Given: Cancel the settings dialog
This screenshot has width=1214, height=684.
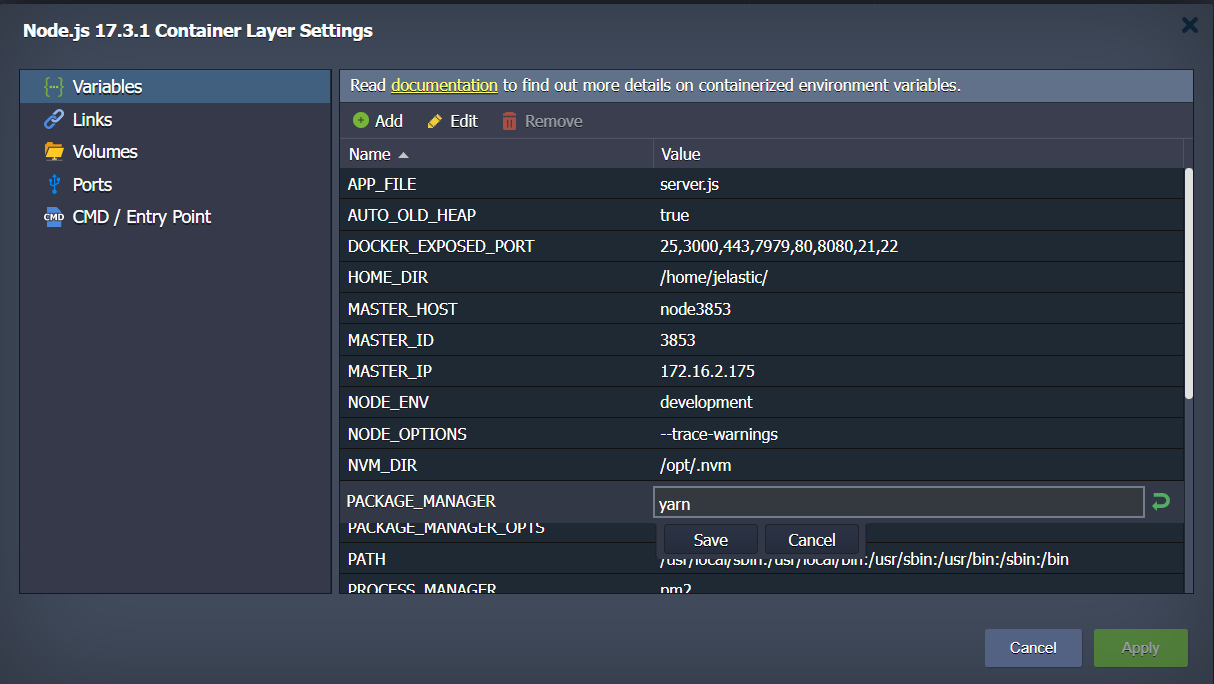Looking at the screenshot, I should pyautogui.click(x=1033, y=647).
